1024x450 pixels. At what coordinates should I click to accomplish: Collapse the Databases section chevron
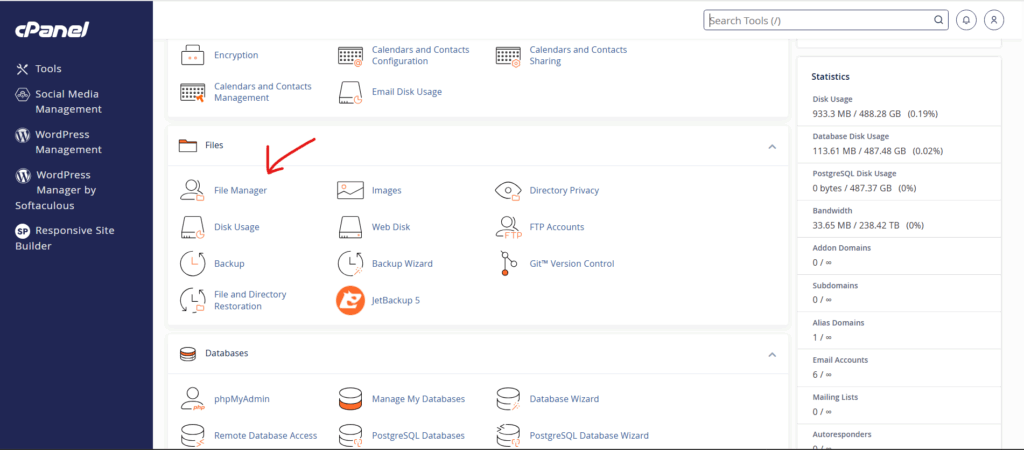click(771, 354)
